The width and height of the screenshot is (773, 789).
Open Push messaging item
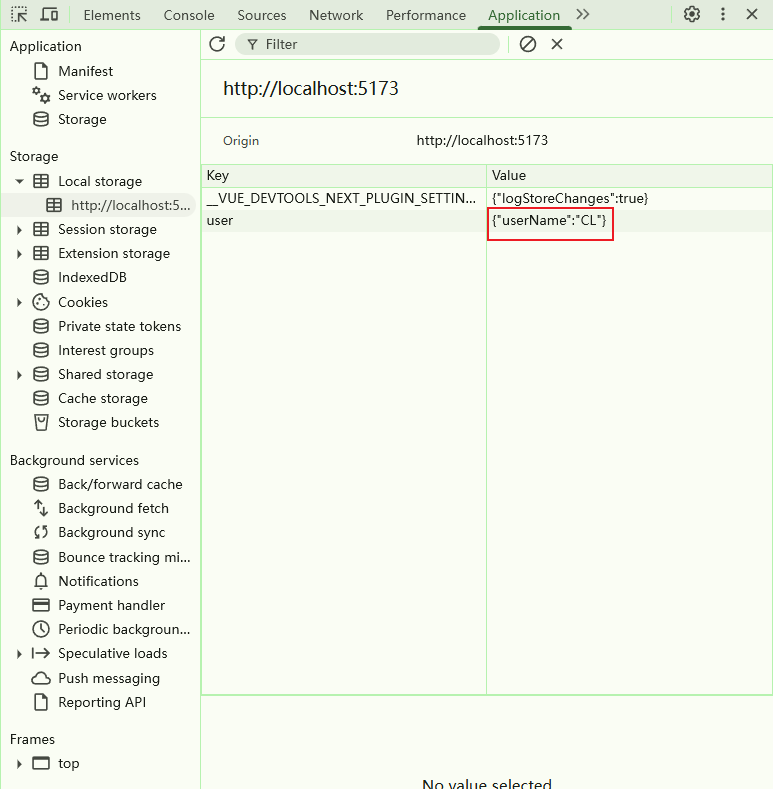109,678
